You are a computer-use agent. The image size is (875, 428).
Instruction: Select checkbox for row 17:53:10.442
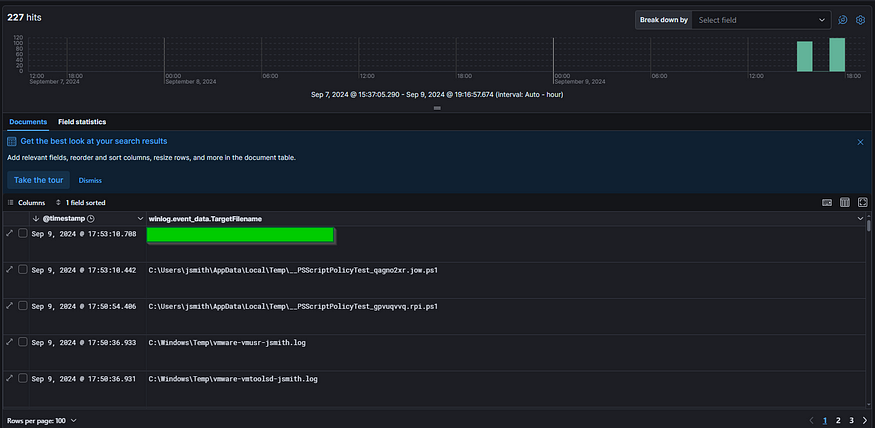22,269
